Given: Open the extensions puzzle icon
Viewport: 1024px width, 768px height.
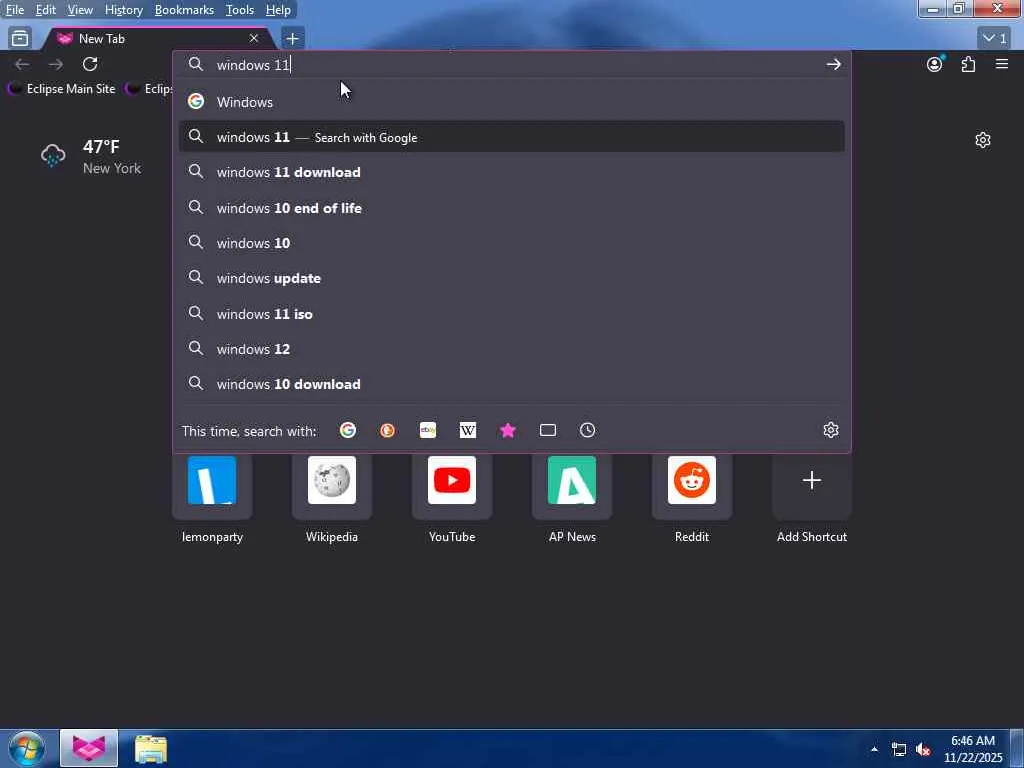Looking at the screenshot, I should [x=968, y=64].
